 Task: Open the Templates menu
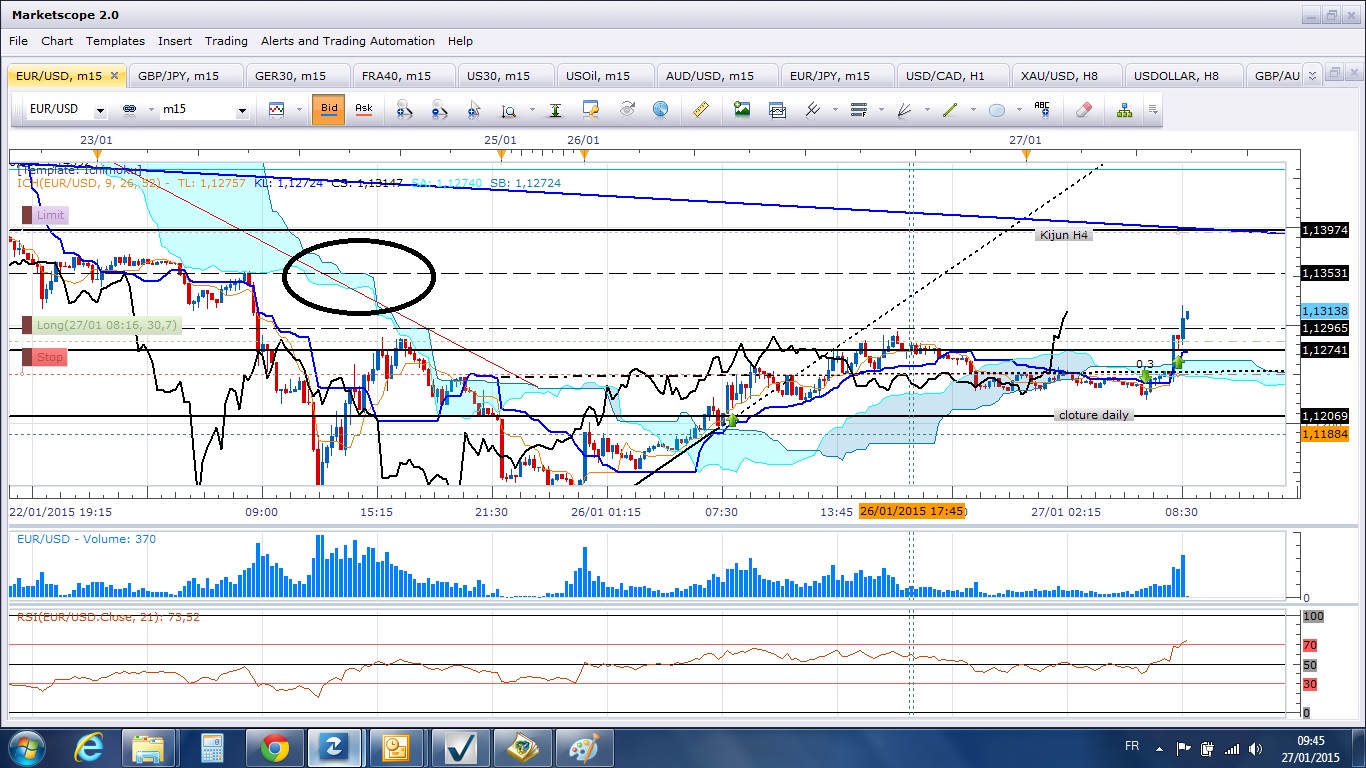pos(115,41)
